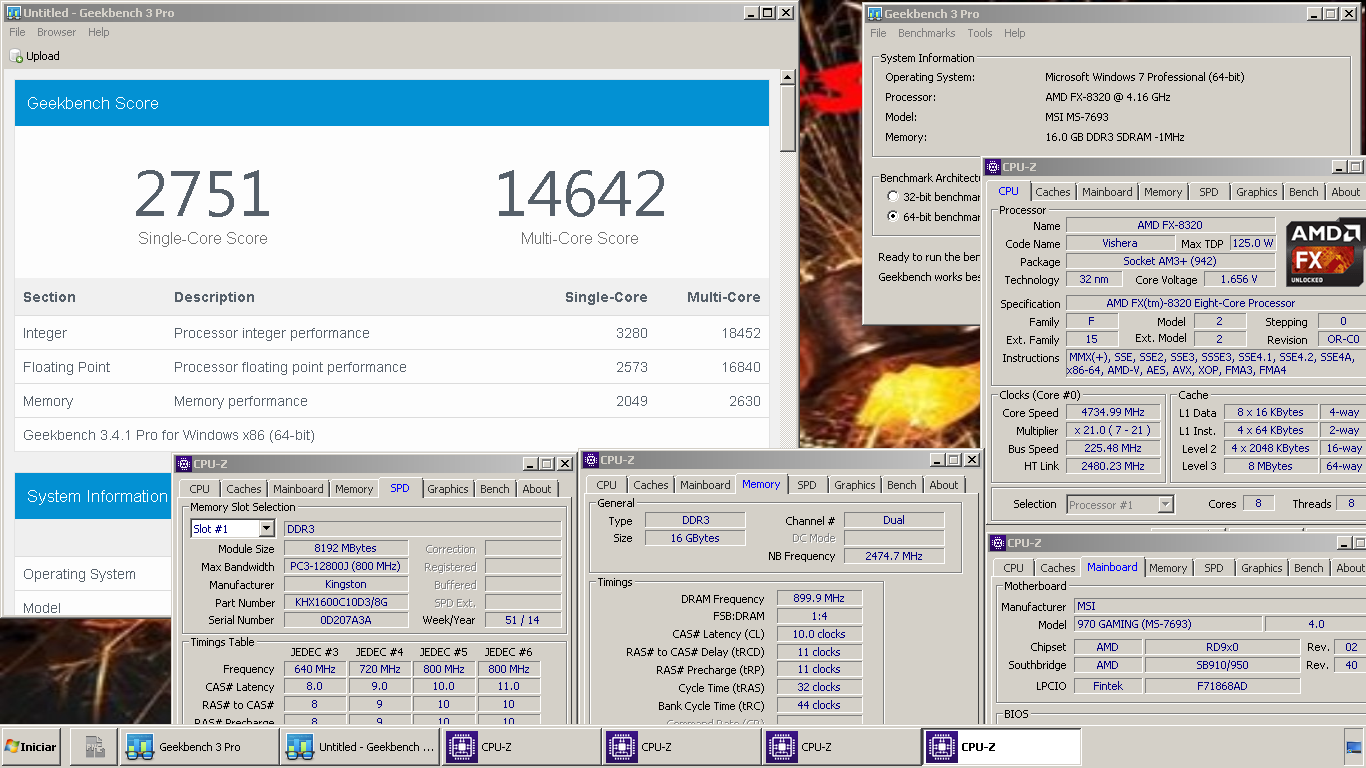Open Bench tab in CPU-Z Memory window
1366x768 pixels.
pyautogui.click(x=902, y=485)
